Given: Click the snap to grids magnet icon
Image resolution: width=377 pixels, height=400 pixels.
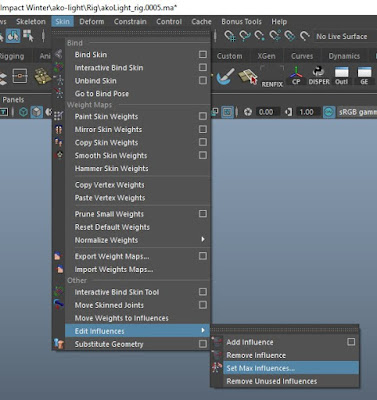Looking at the screenshot, I should (230, 36).
